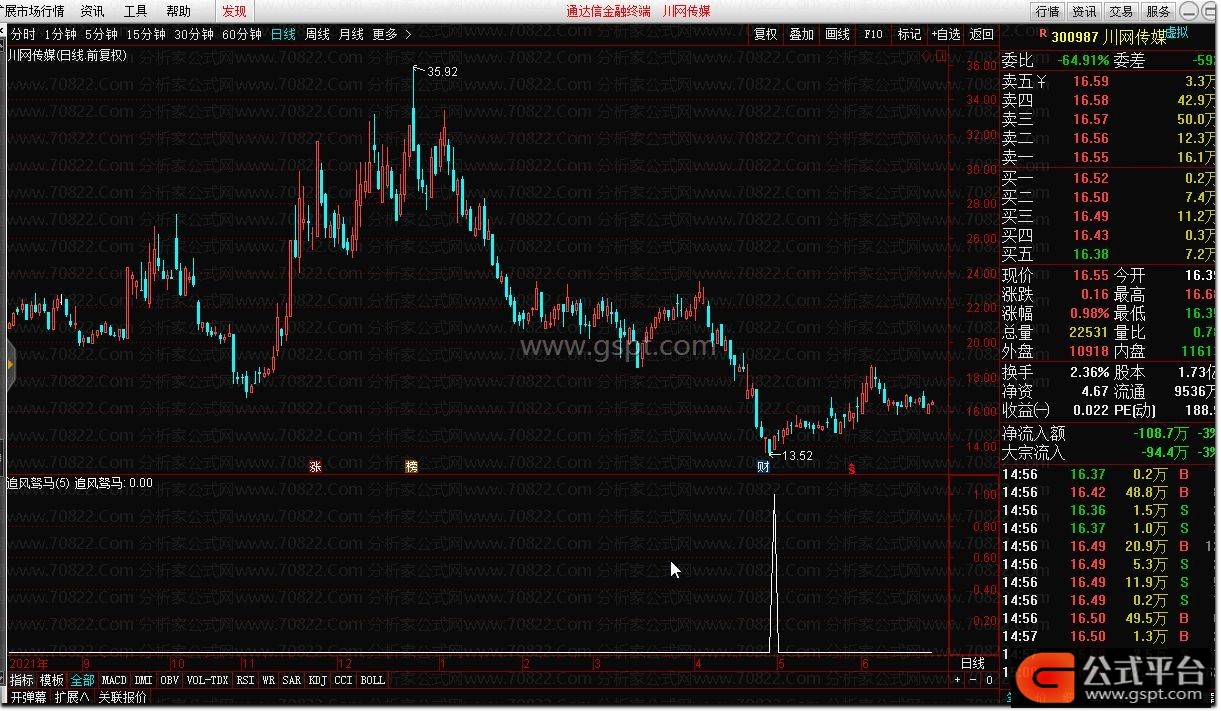Click the plus zoom icon next to 日线
1221x711 pixels.
[x=957, y=680]
